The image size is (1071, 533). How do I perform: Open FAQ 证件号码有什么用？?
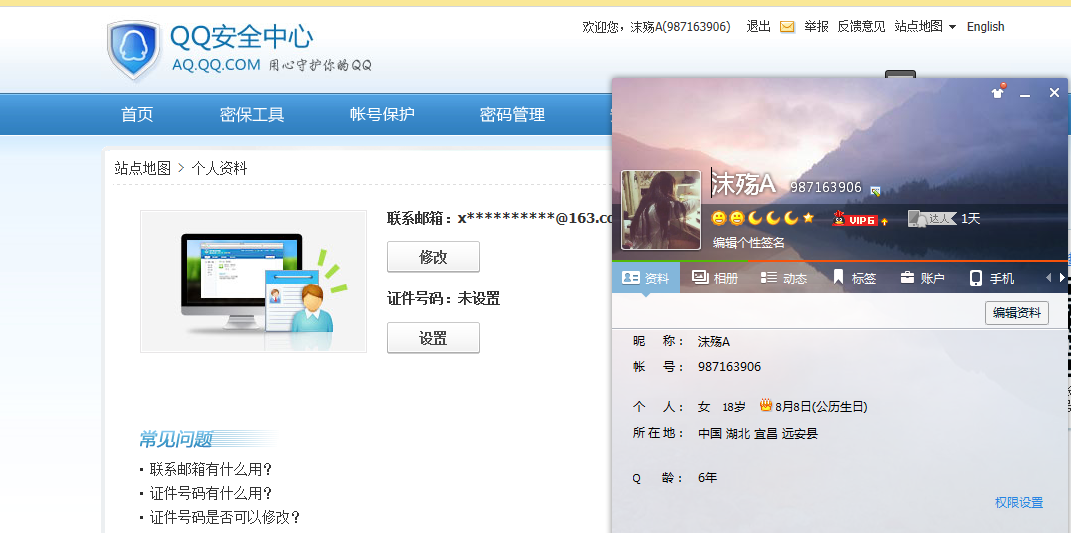pos(211,493)
